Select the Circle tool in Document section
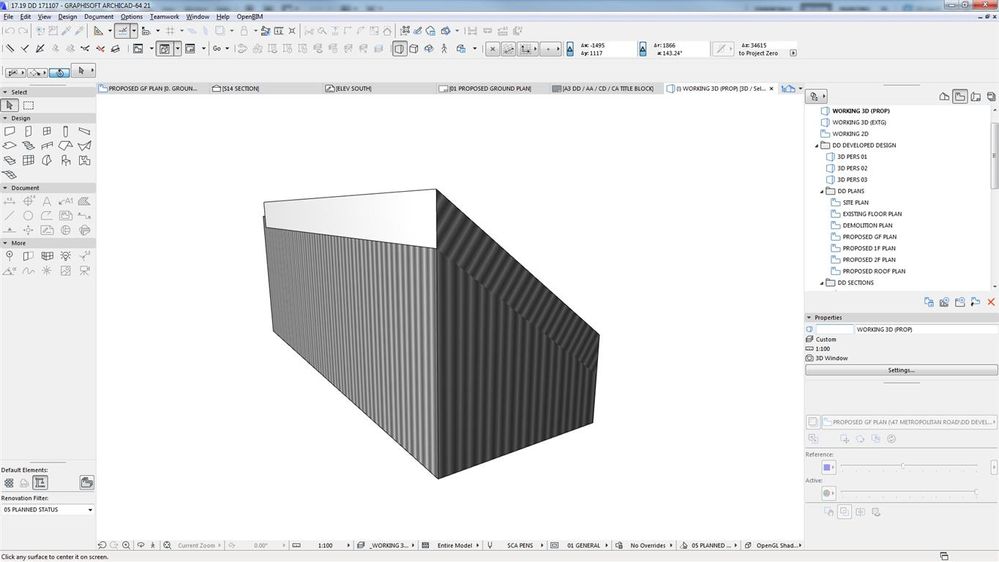The image size is (999, 562). (28, 216)
